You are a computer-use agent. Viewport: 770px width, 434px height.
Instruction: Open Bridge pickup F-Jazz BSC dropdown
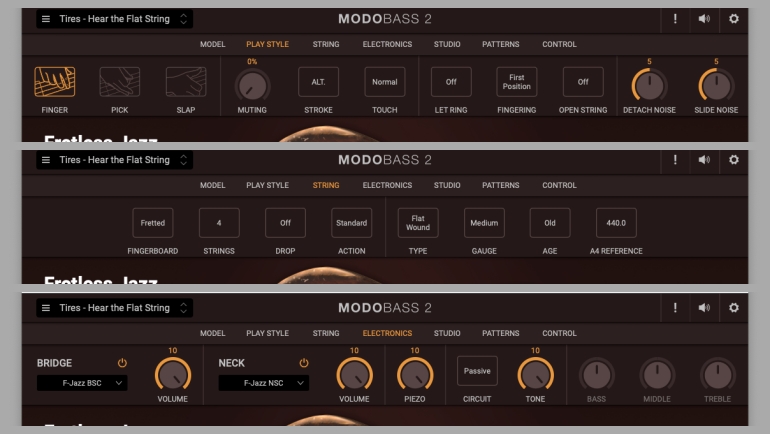click(x=82, y=383)
